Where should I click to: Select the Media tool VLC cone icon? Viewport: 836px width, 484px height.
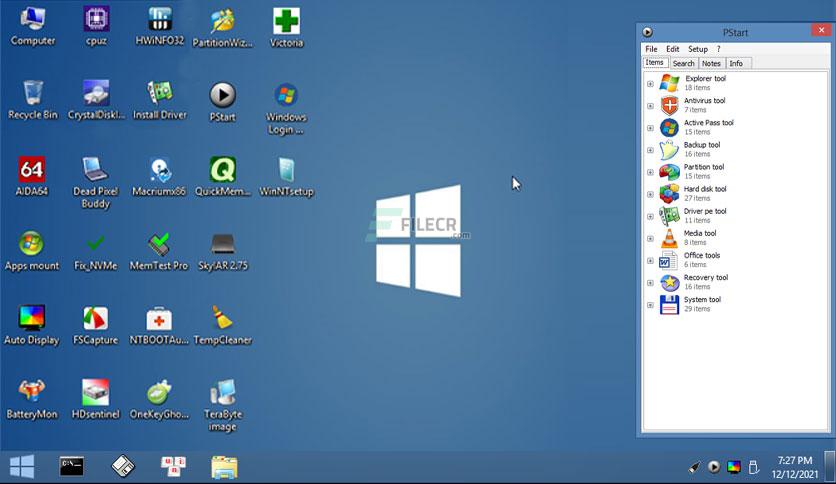669,239
